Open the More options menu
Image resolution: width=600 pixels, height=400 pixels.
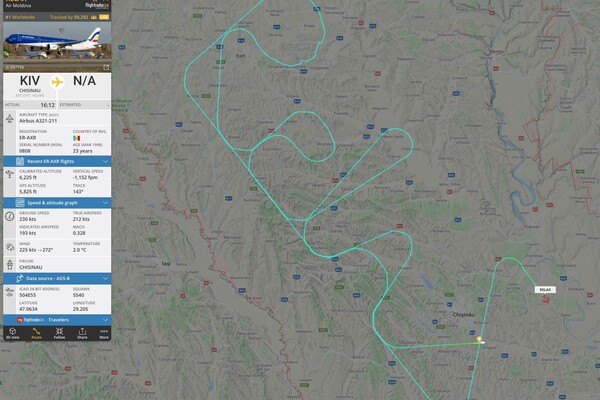(x=104, y=333)
